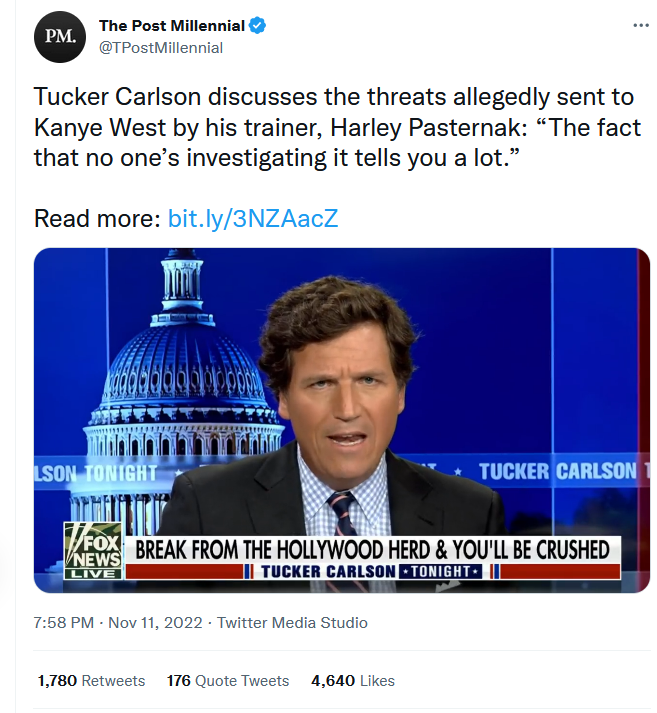This screenshot has height=713, width=657.
Task: Click the Hollywood Herd headline banner
Action: (x=373, y=550)
